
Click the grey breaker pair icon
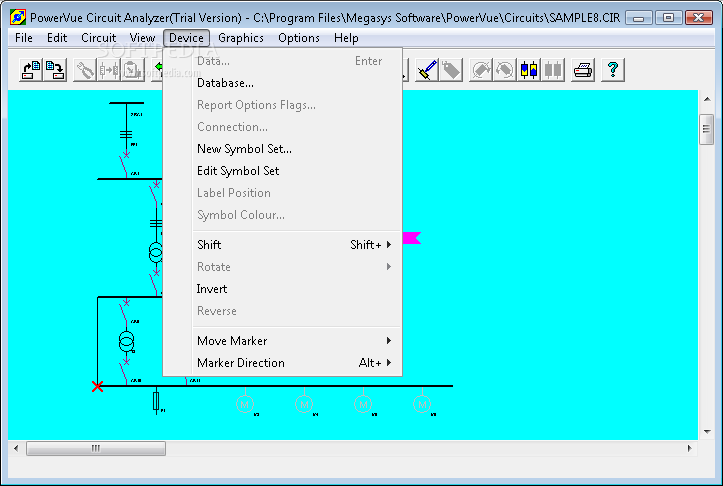[x=553, y=70]
